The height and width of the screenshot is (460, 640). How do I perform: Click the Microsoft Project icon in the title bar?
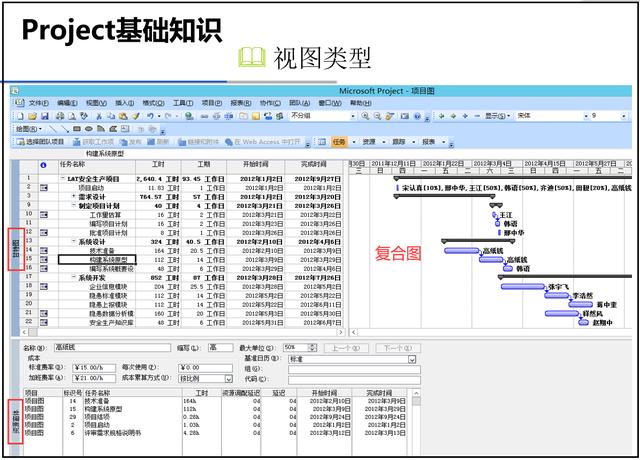(15, 90)
